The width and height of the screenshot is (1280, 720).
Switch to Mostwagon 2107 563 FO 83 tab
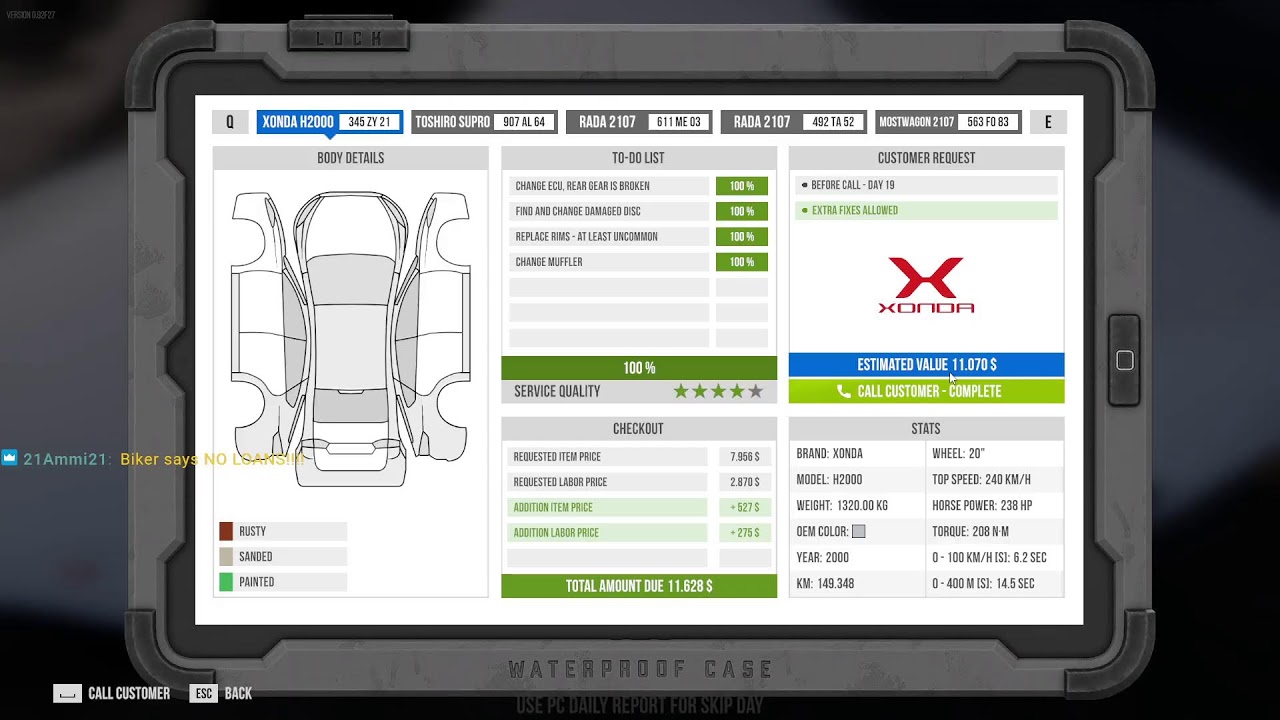point(948,122)
